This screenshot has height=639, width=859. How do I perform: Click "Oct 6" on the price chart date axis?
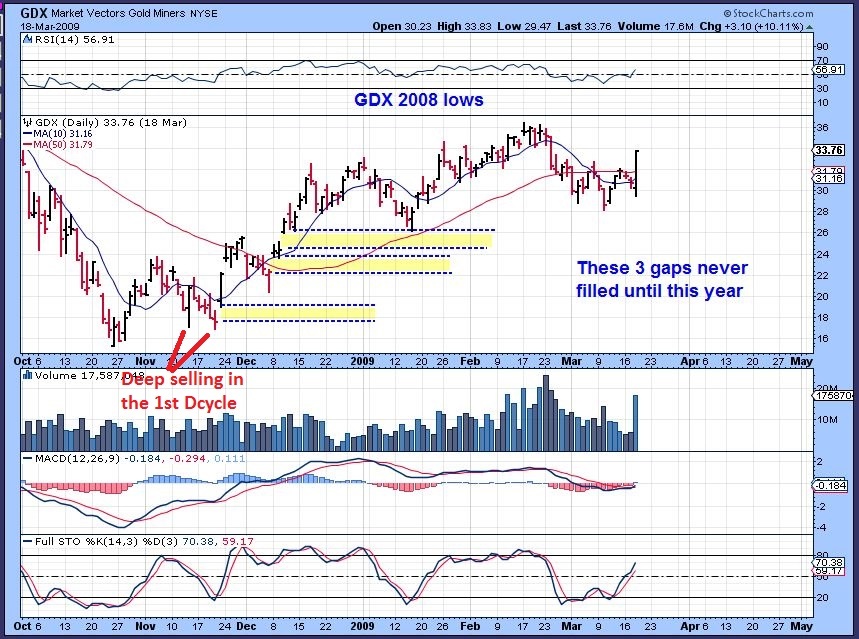[x=28, y=361]
